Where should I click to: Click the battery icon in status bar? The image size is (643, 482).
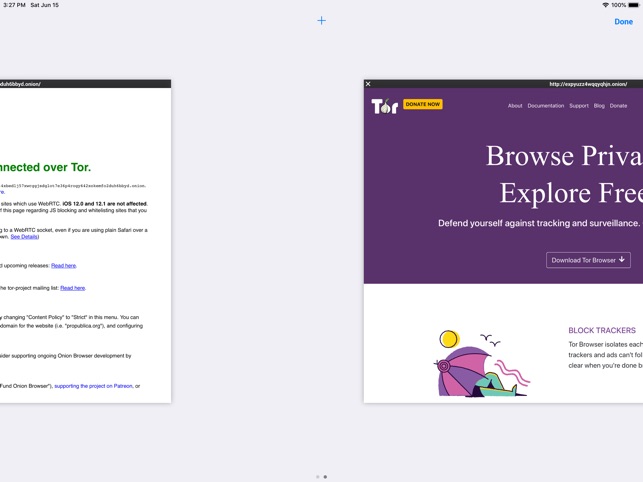tap(634, 5)
